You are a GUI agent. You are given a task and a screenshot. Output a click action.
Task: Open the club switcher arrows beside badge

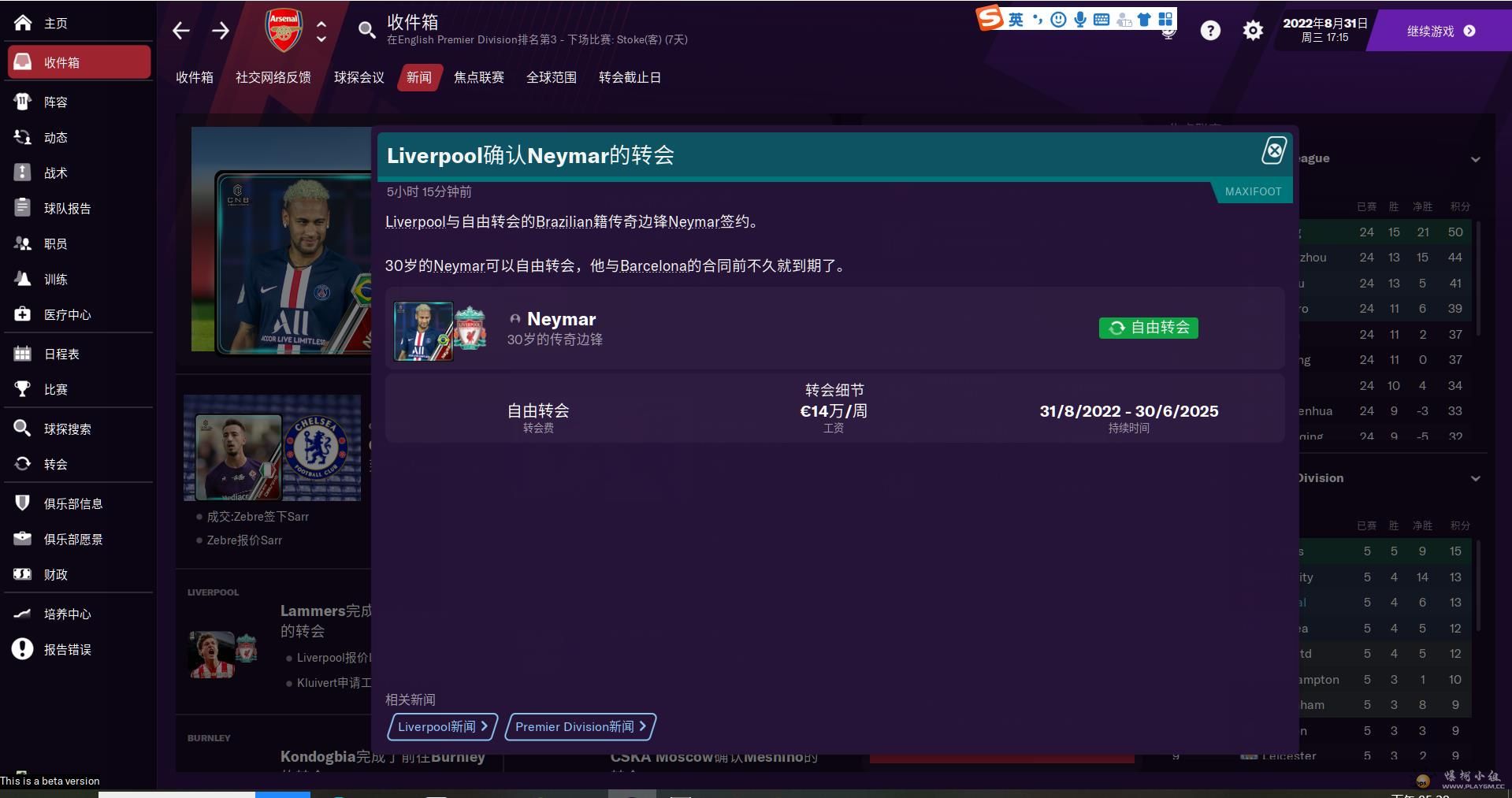[x=321, y=31]
